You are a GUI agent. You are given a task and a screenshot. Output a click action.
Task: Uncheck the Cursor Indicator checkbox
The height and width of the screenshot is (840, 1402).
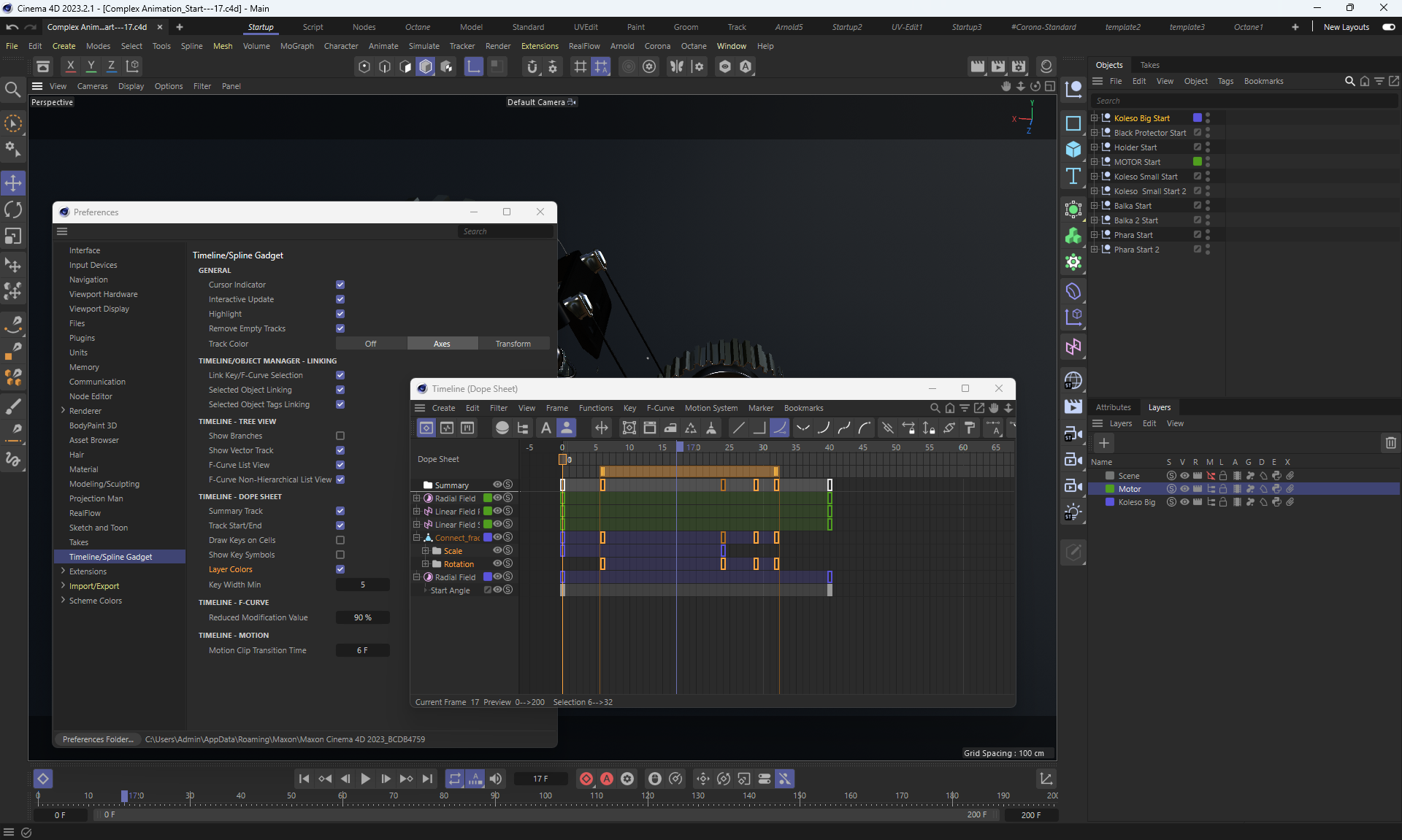pos(340,285)
